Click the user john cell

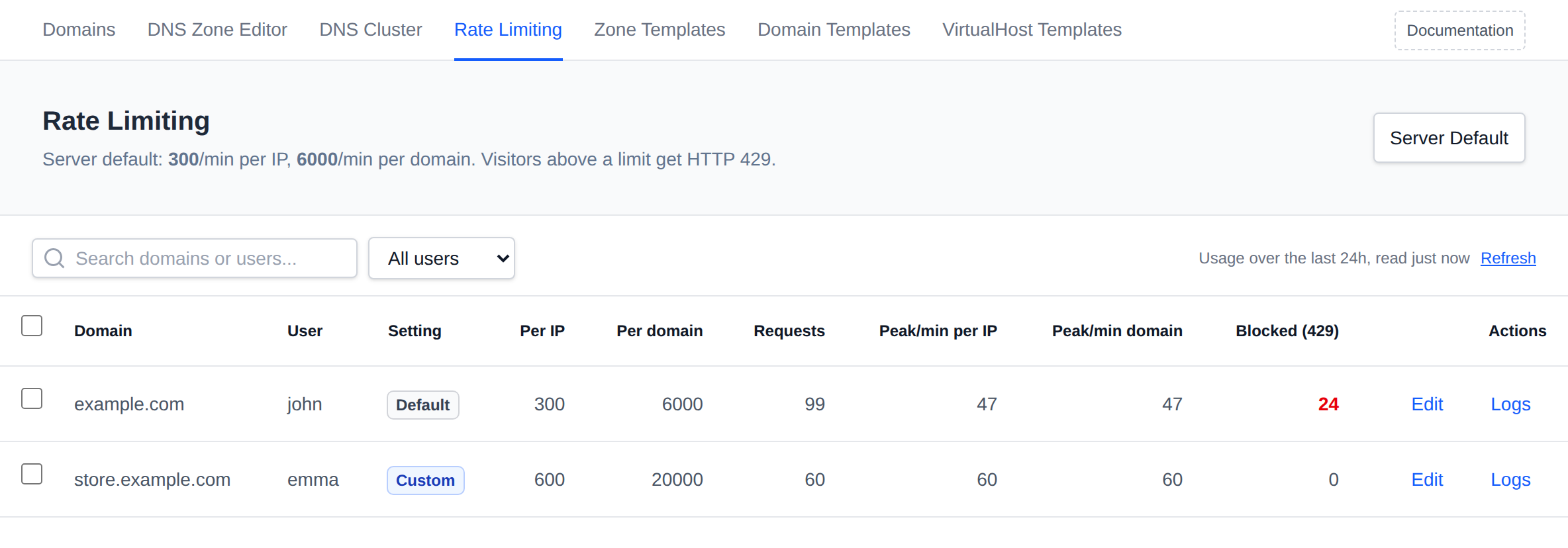pos(305,404)
